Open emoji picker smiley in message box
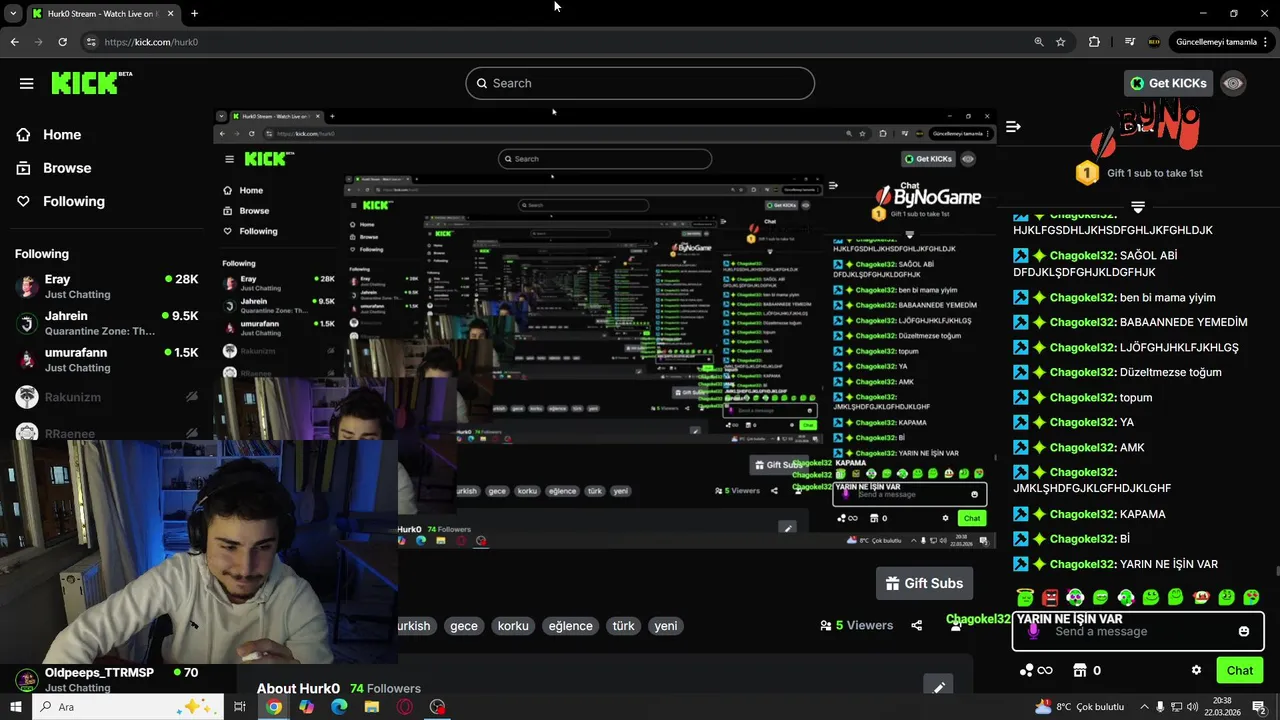 coord(1244,631)
